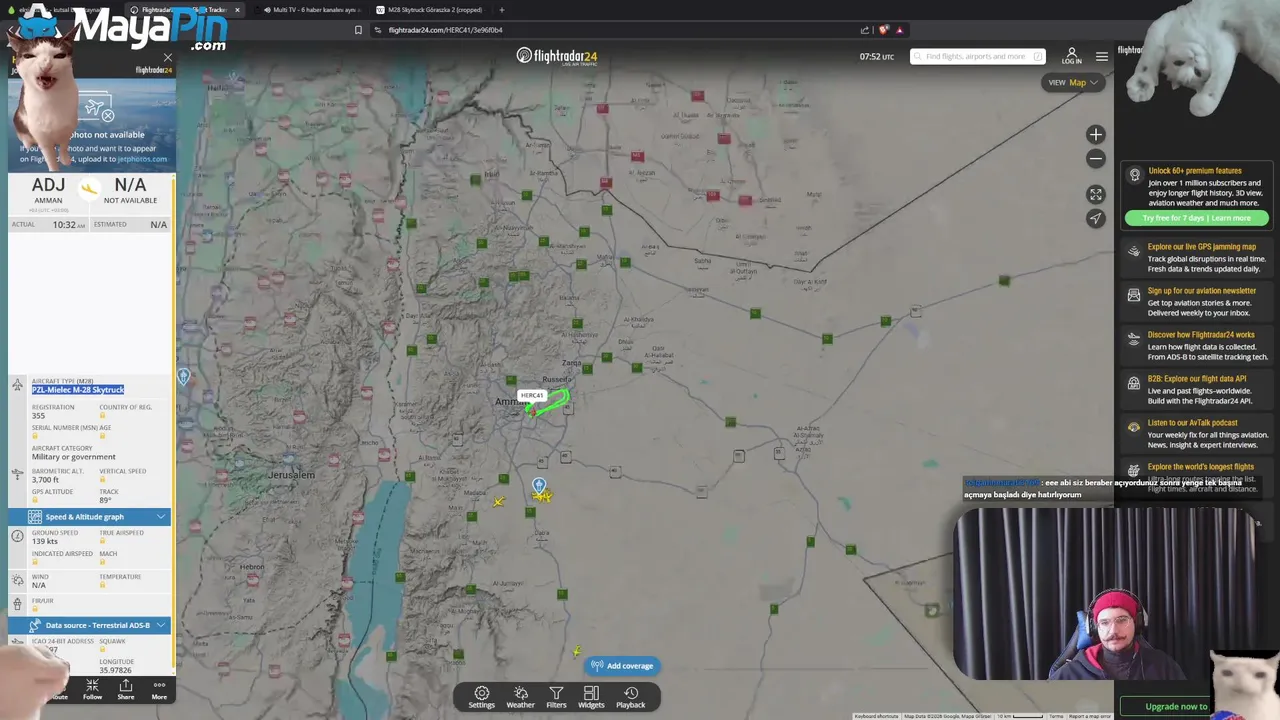
Task: Click the blue airport pin south of Amman
Action: (x=539, y=486)
